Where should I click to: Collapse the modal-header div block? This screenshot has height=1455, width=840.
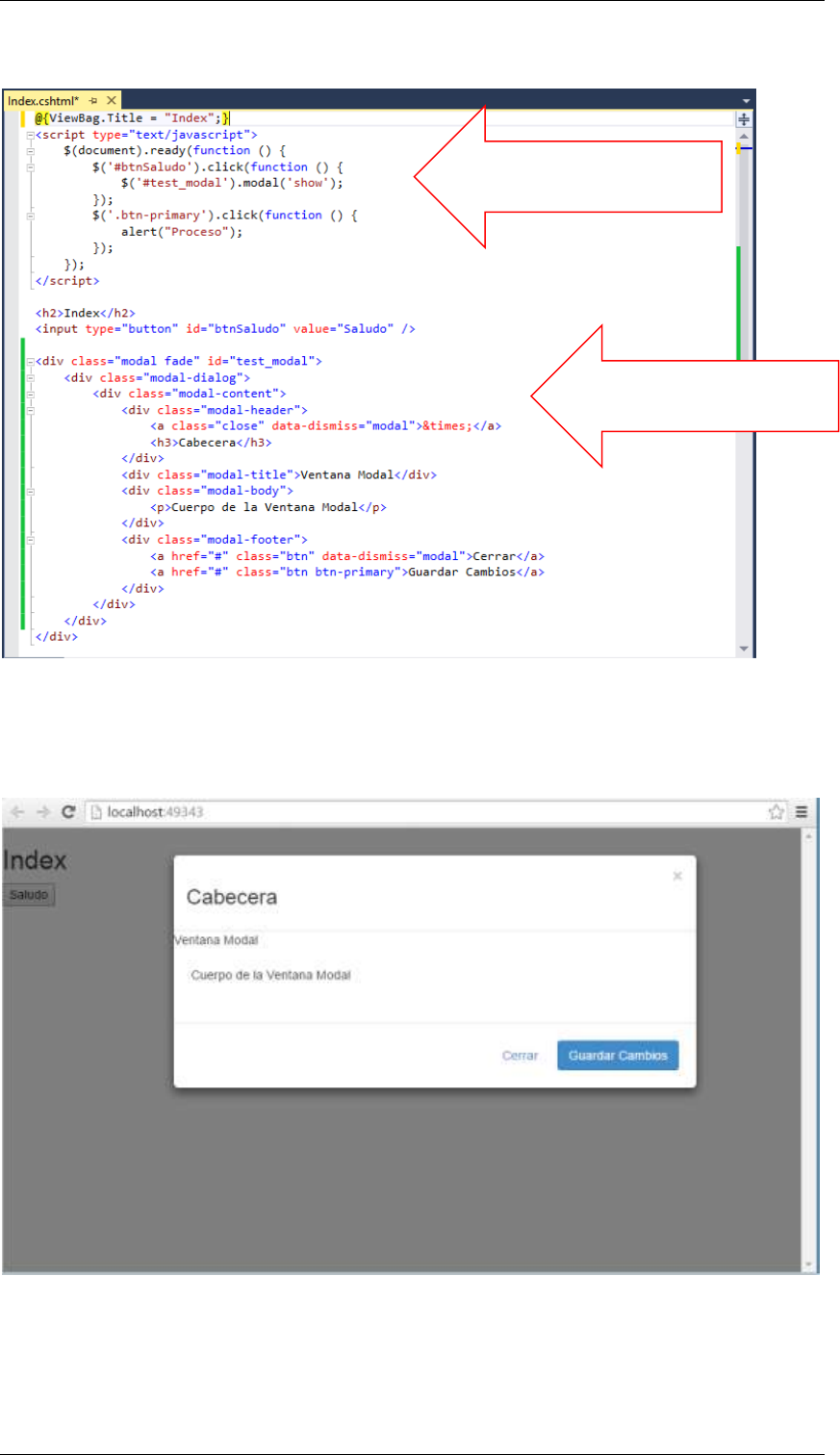(x=30, y=411)
